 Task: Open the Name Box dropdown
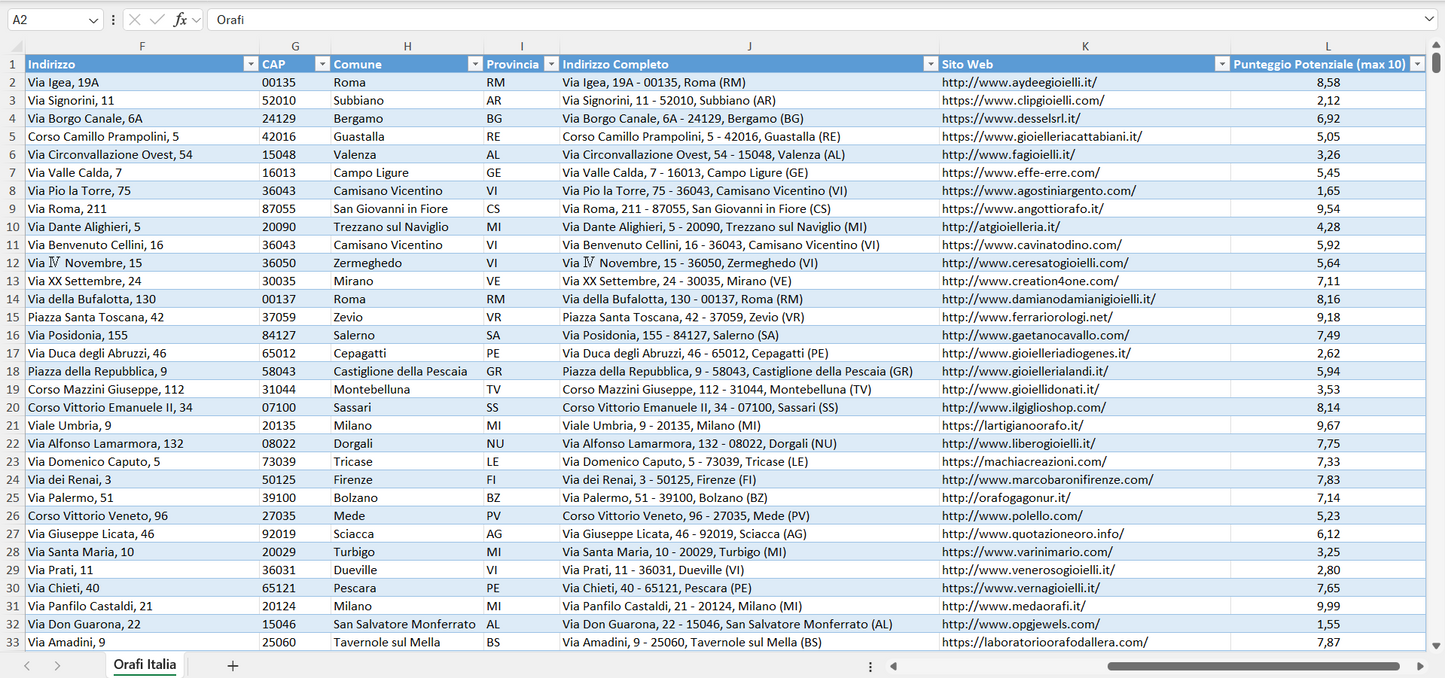pyautogui.click(x=93, y=19)
